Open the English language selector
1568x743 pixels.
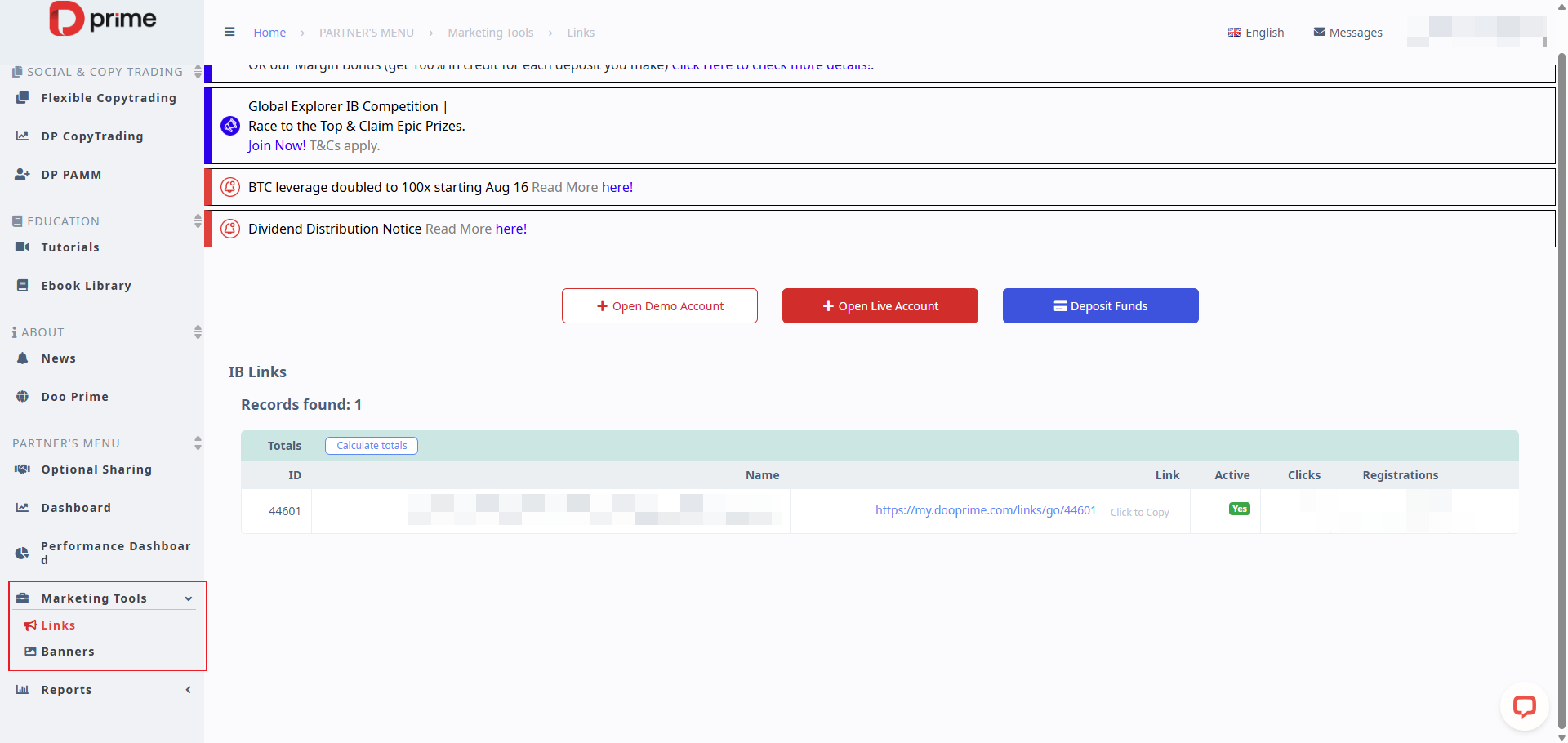tap(1256, 33)
